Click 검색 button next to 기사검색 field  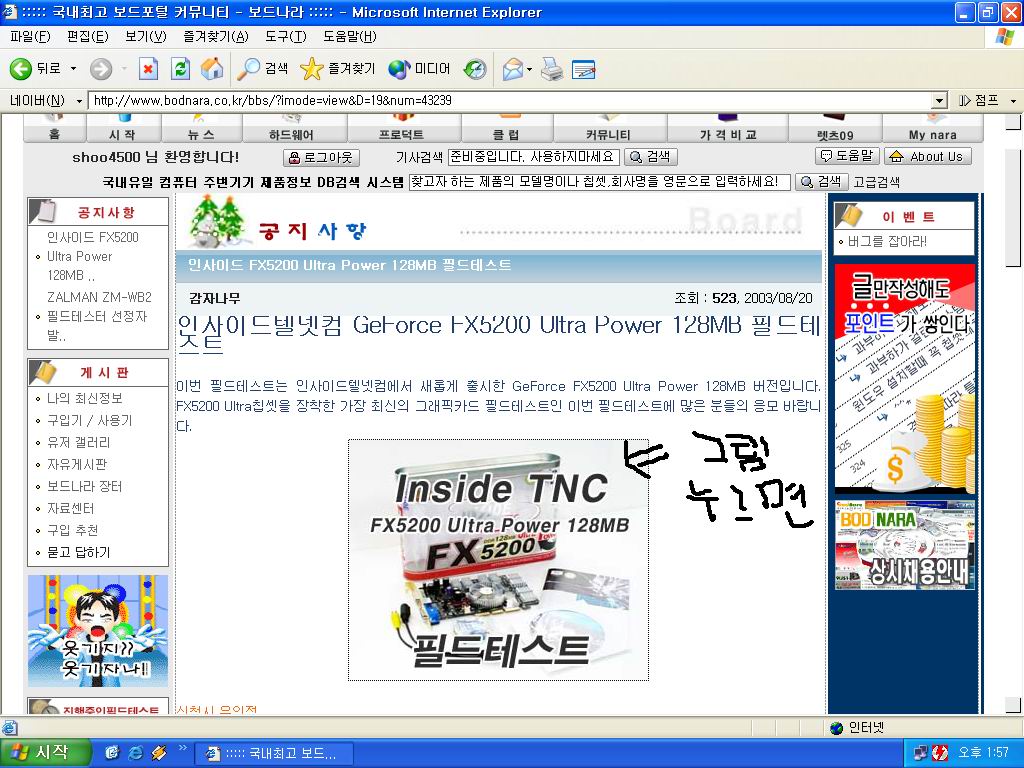pyautogui.click(x=650, y=157)
